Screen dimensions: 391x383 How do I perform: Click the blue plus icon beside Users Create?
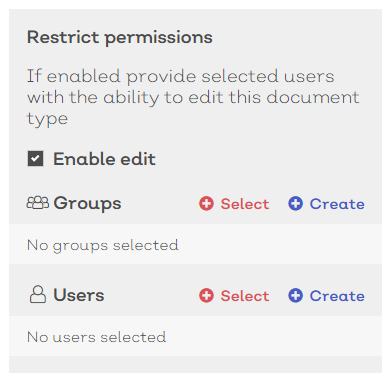point(295,295)
